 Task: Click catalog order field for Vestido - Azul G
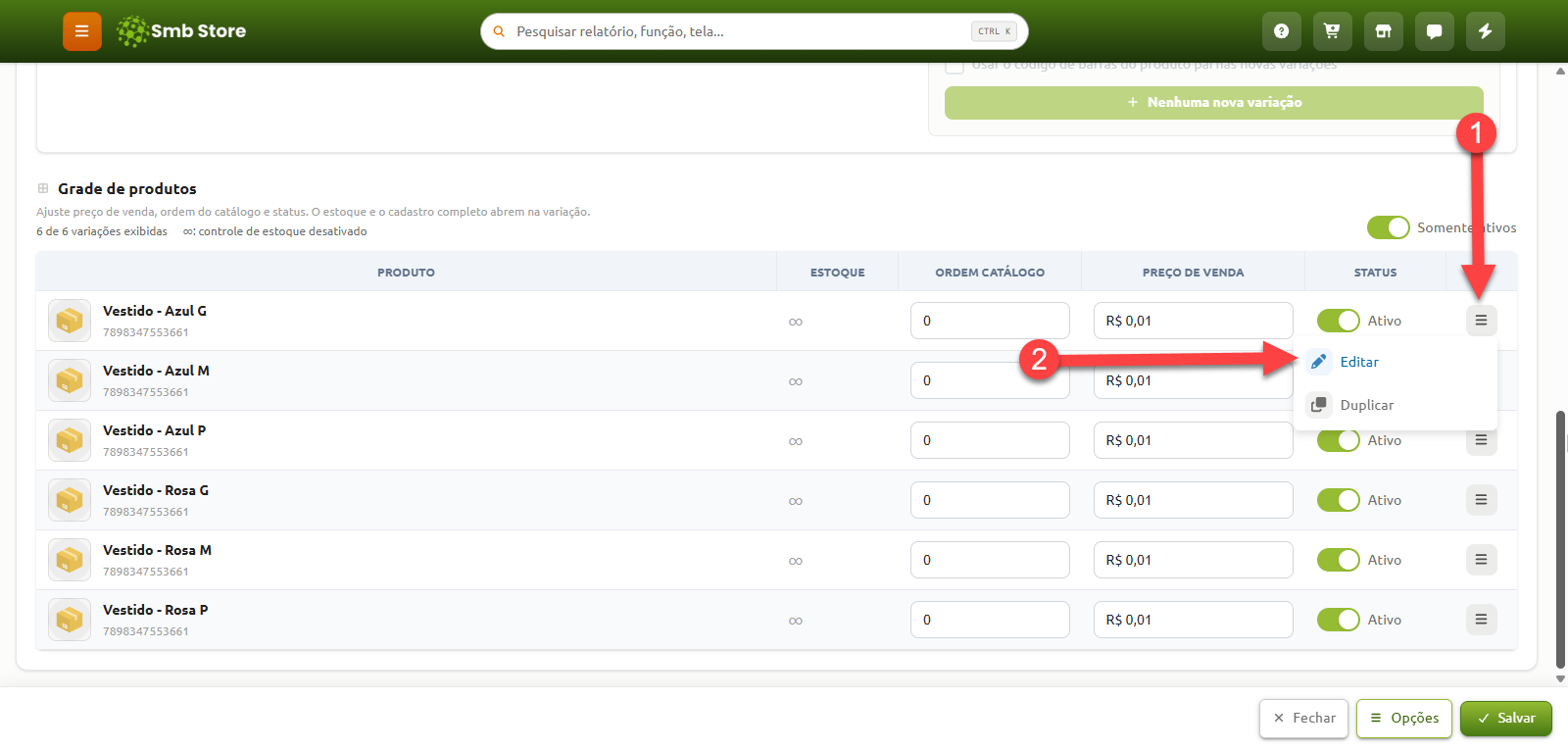pos(990,321)
